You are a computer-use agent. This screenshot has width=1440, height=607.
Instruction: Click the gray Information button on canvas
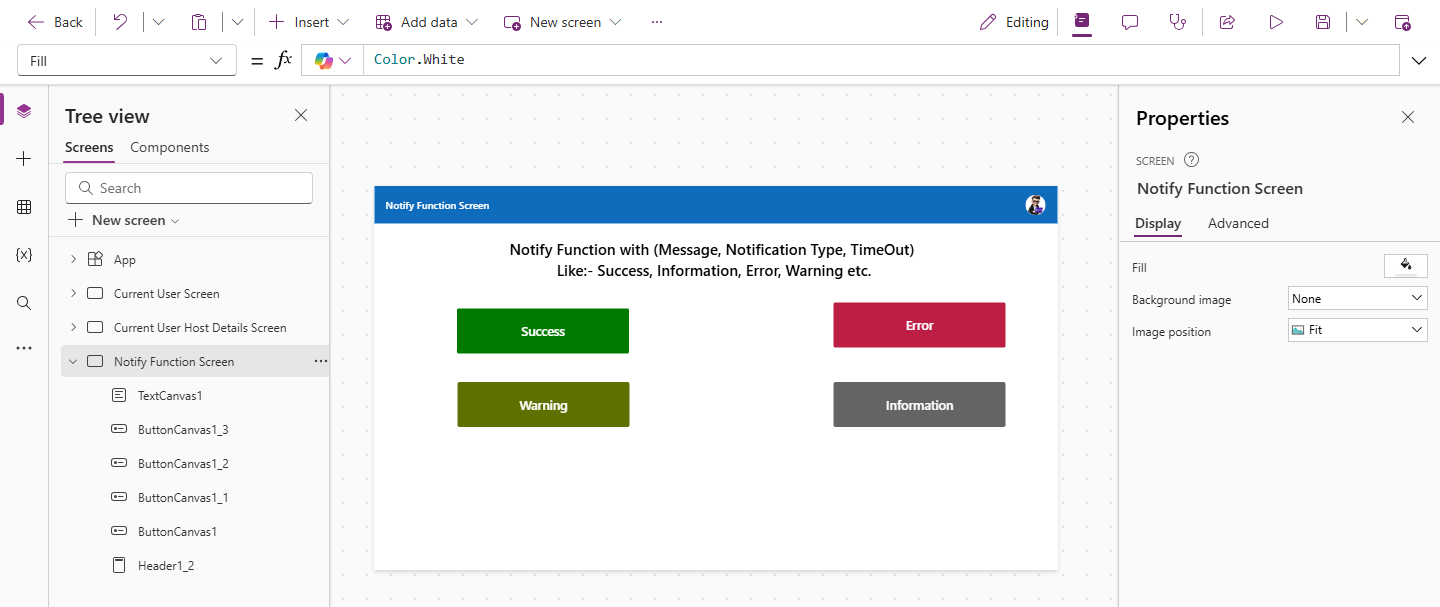pos(919,405)
